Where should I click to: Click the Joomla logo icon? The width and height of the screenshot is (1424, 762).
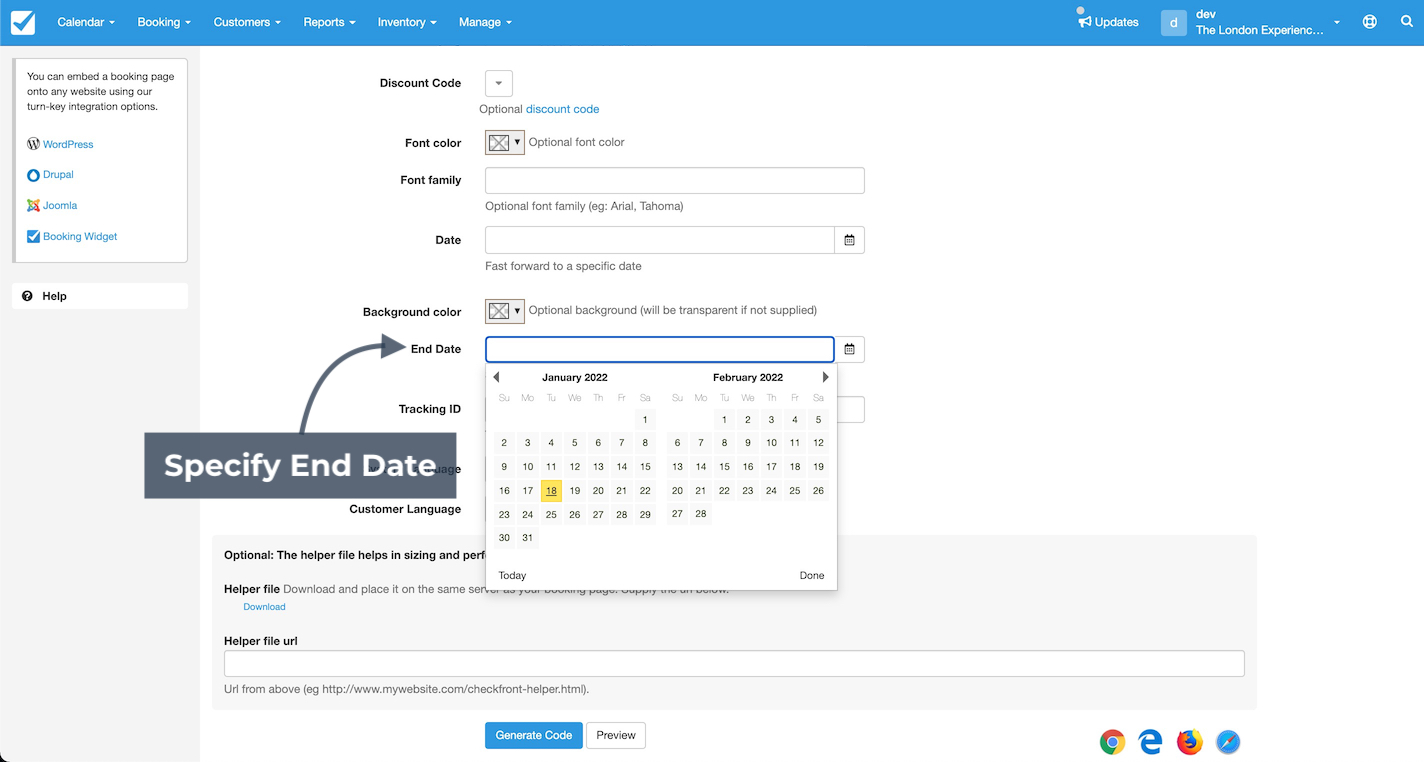coord(33,205)
